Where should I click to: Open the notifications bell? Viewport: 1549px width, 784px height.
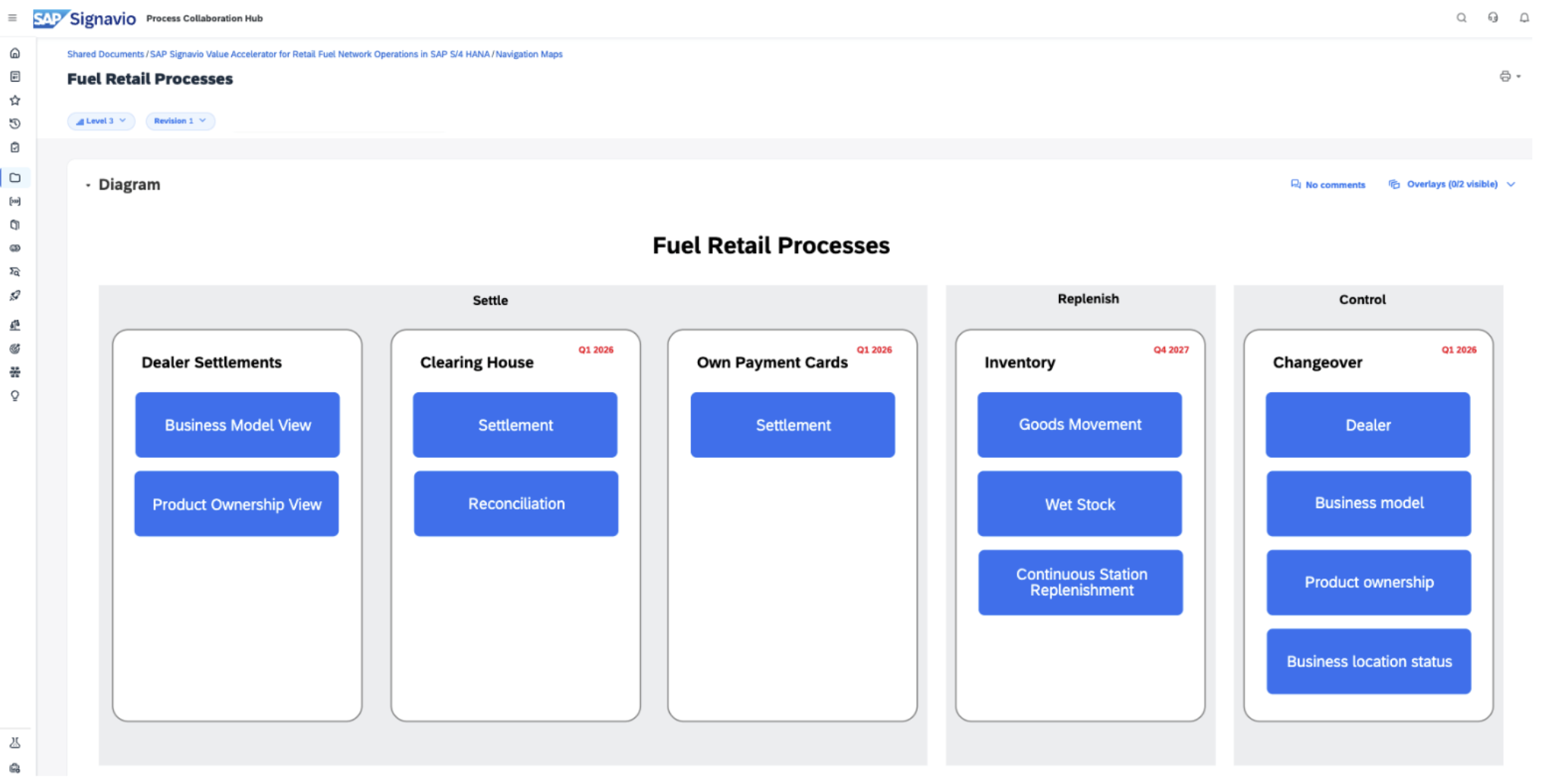pyautogui.click(x=1524, y=18)
